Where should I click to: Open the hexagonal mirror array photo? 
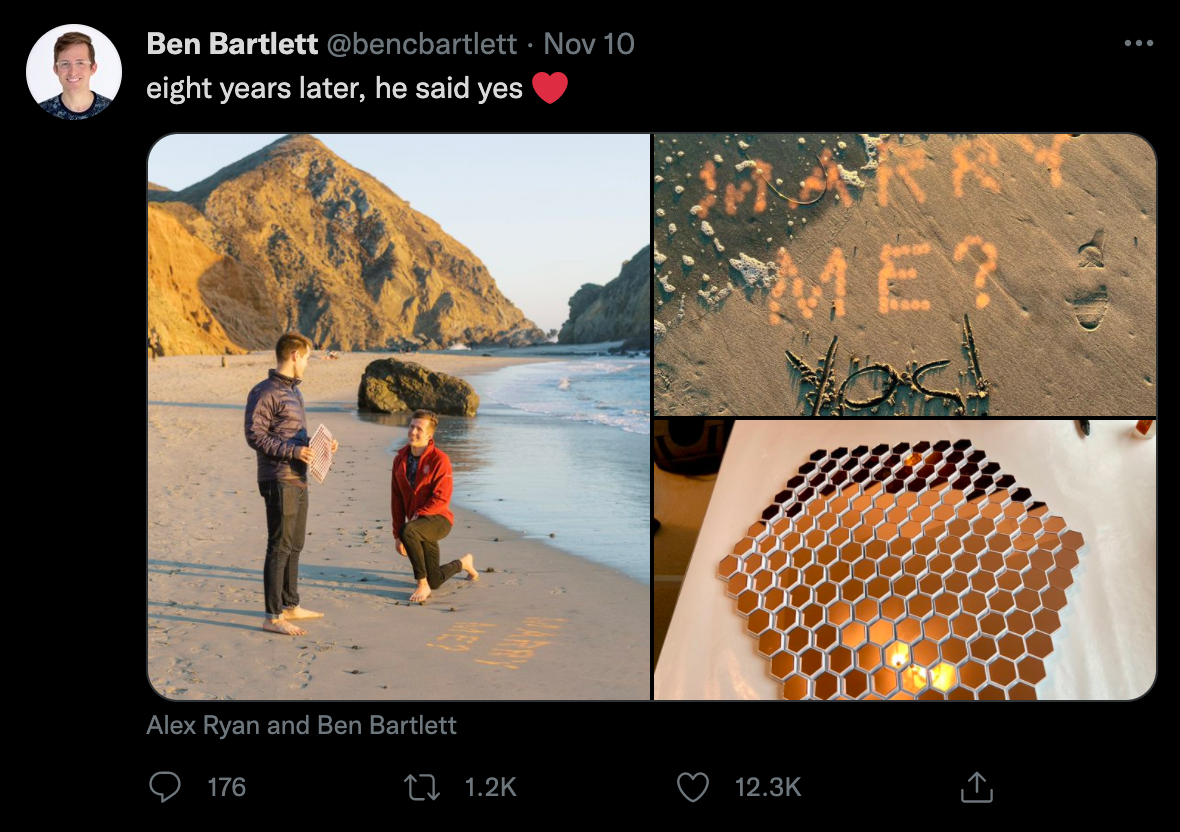tap(904, 560)
